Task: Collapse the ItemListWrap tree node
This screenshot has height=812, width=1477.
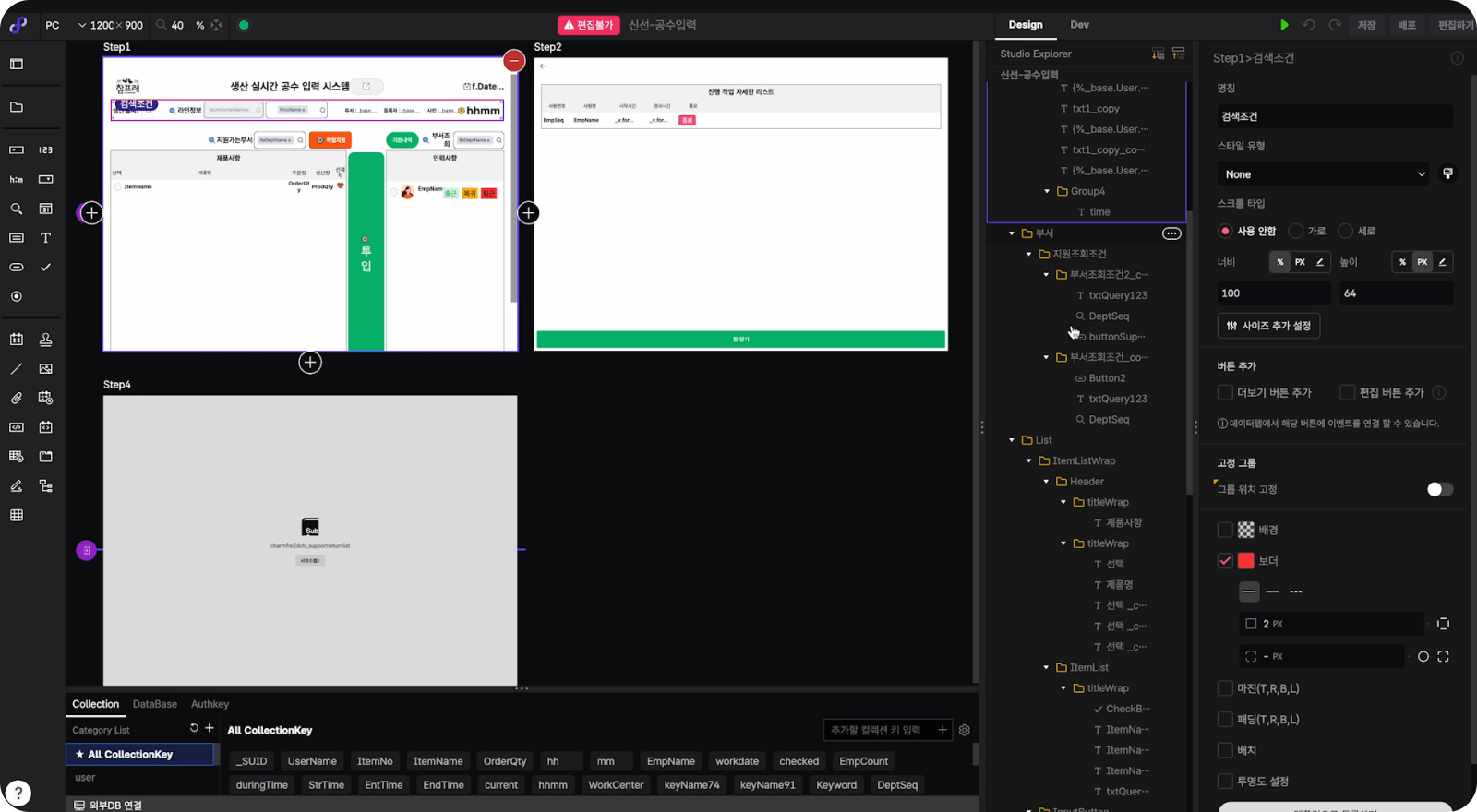Action: (1029, 460)
